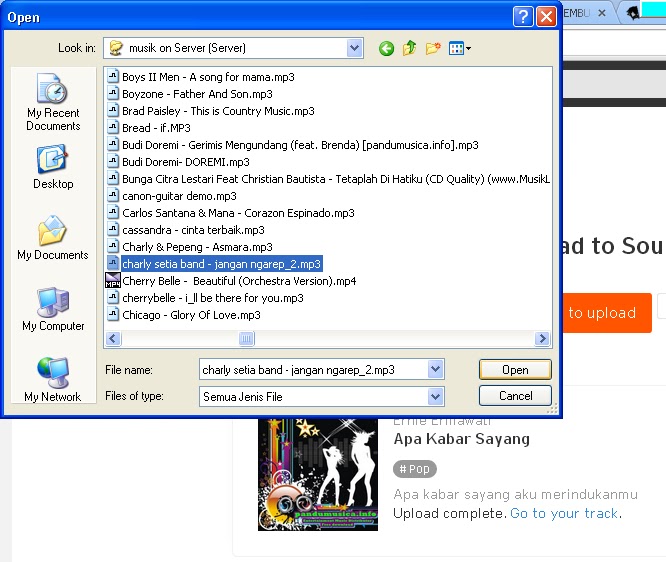This screenshot has height=562, width=666.
Task: Click the scroll left arrow
Action: coord(113,339)
